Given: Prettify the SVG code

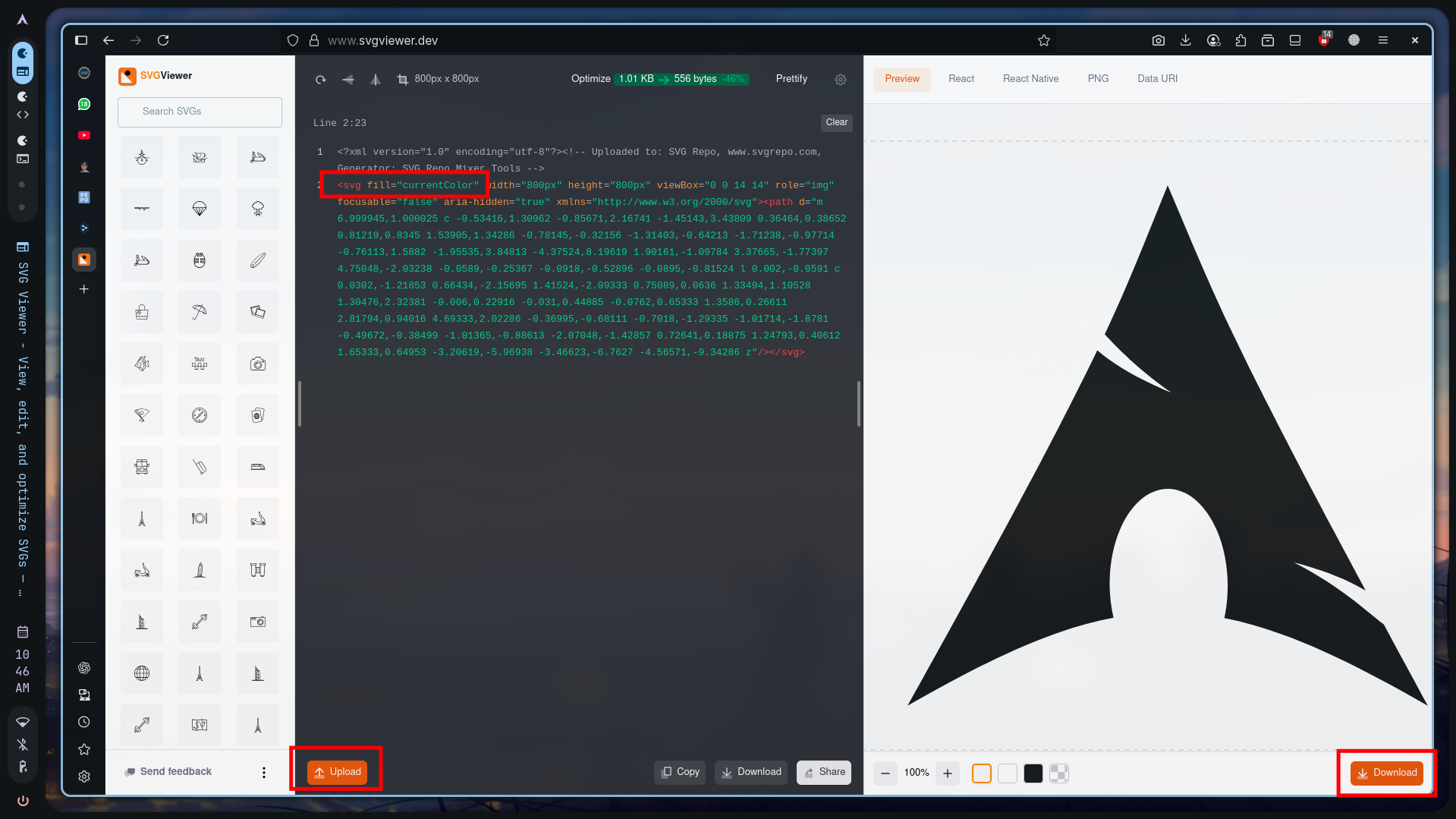Looking at the screenshot, I should (791, 79).
